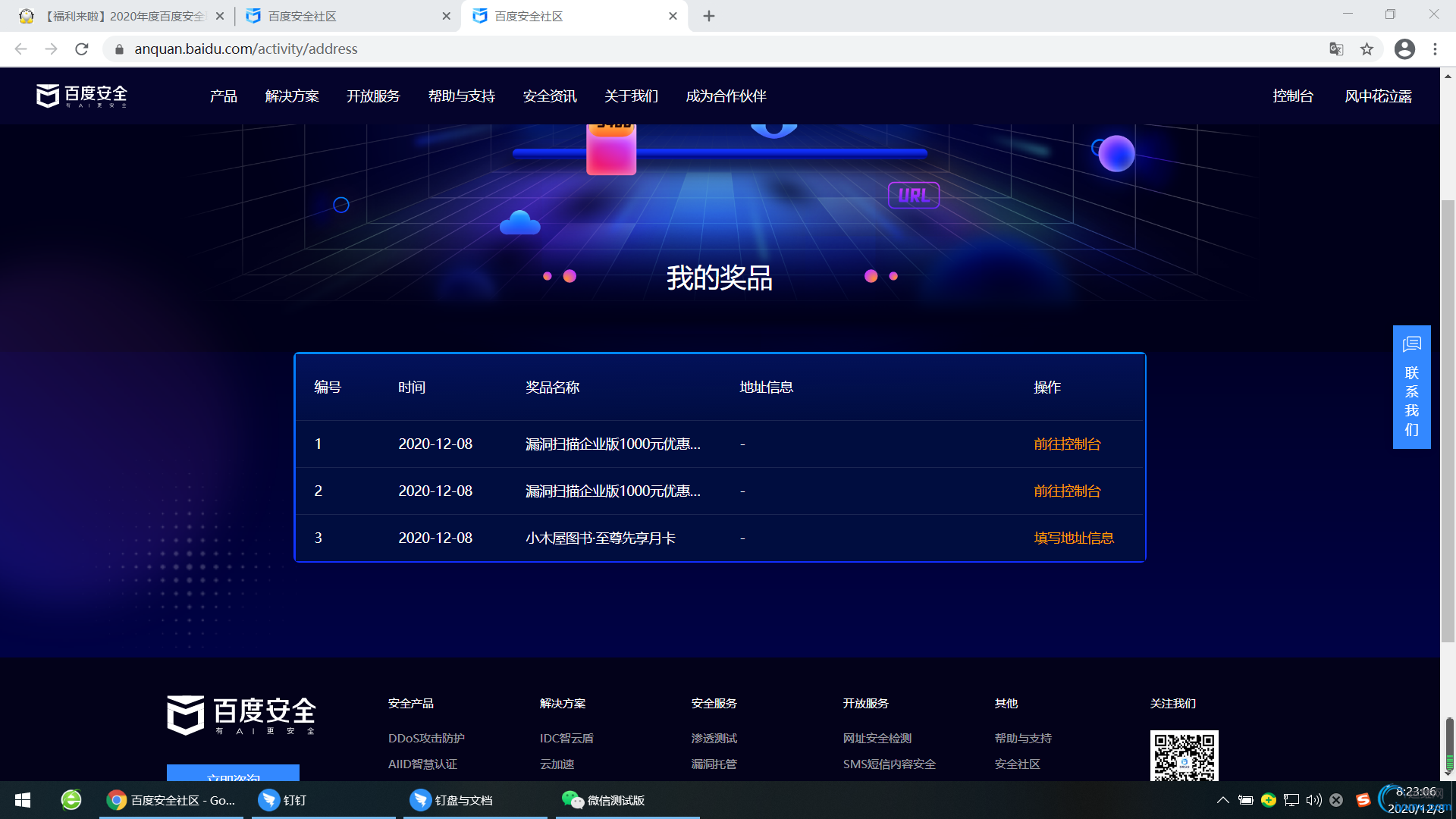Close the active 百度安全社区 tab
The image size is (1456, 819).
click(x=673, y=16)
